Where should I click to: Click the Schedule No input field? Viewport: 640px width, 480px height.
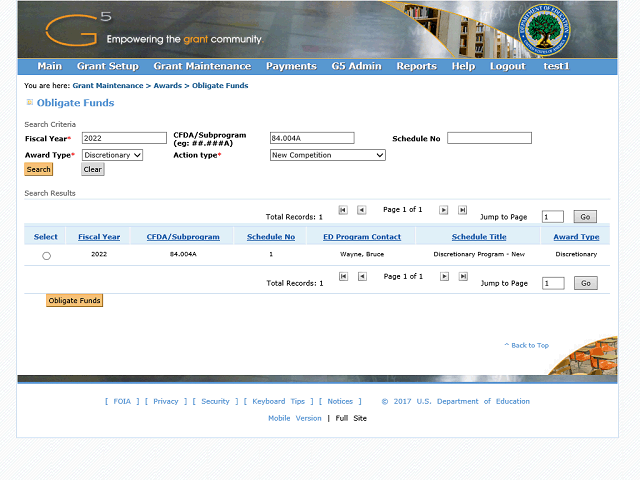pyautogui.click(x=489, y=138)
